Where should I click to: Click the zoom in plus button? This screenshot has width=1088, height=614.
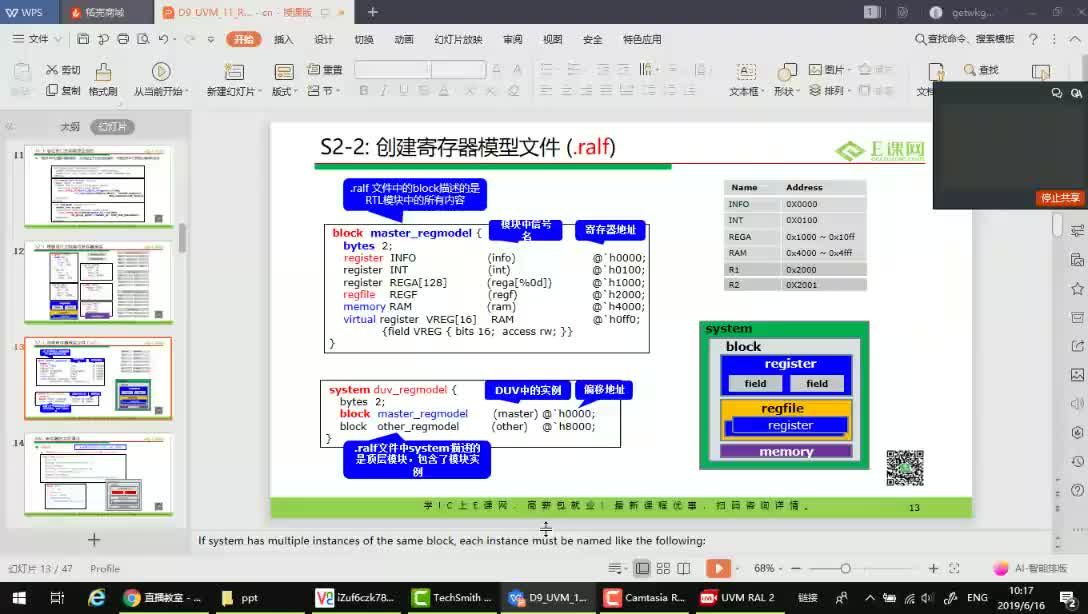933,568
